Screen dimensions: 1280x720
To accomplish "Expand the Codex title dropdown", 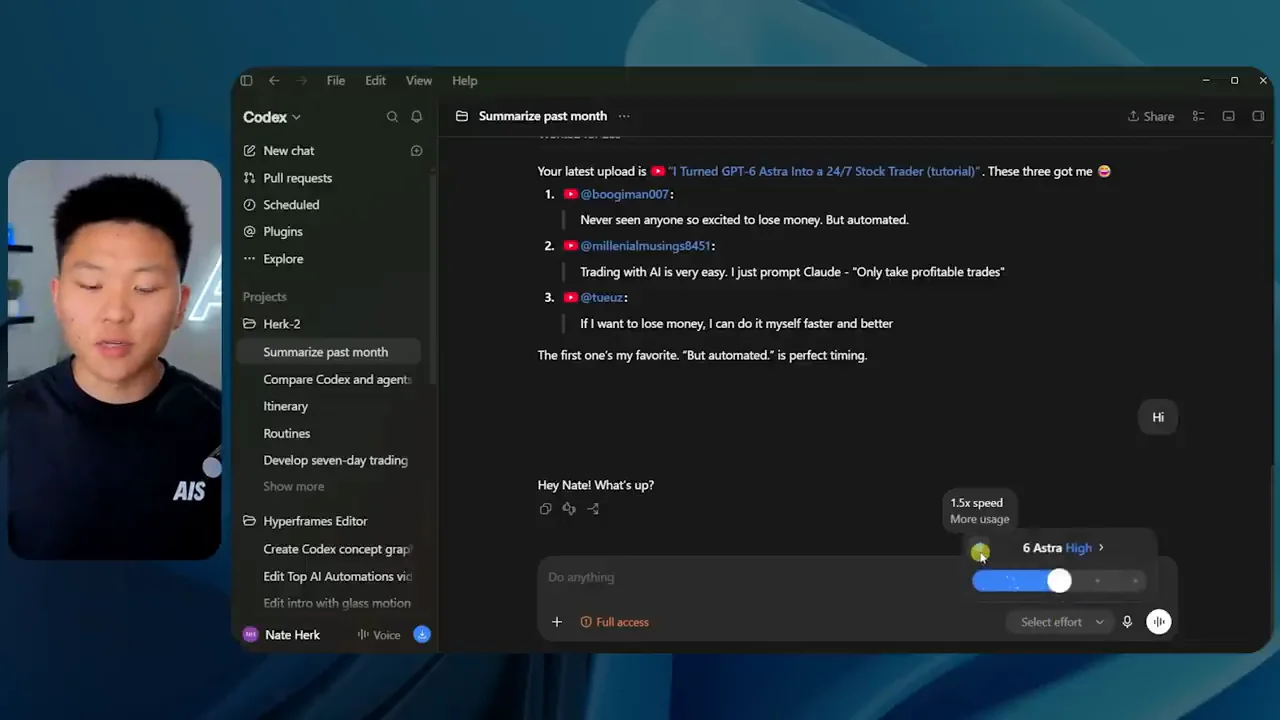I will tap(272, 117).
